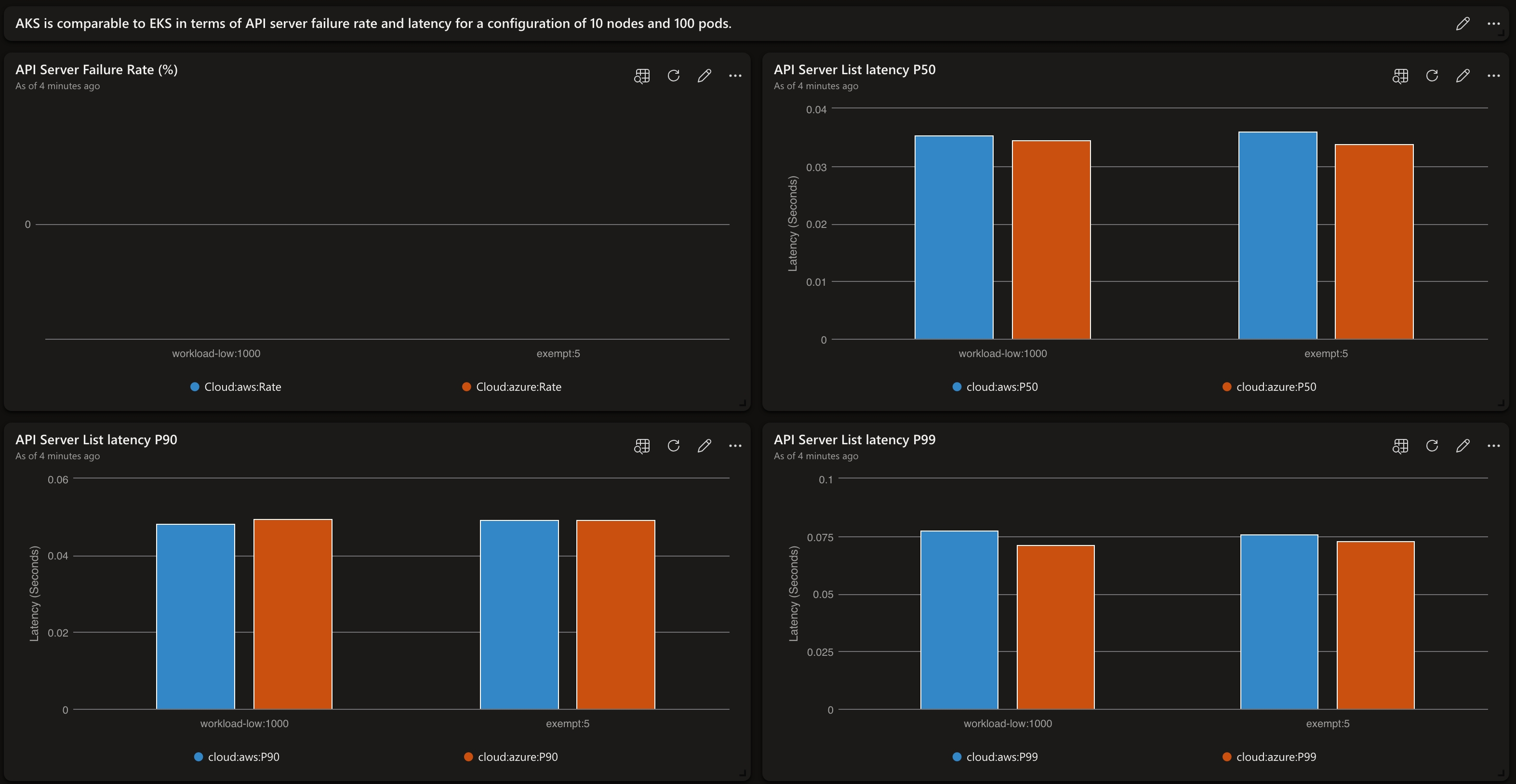
Task: Select aws exempt:5 bar in P90 chart
Action: (519, 615)
